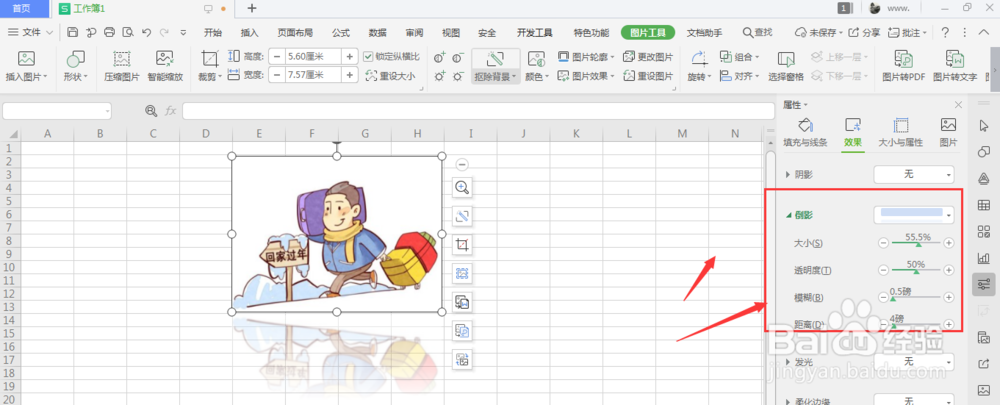Click the Share (分享) button

(x=867, y=33)
